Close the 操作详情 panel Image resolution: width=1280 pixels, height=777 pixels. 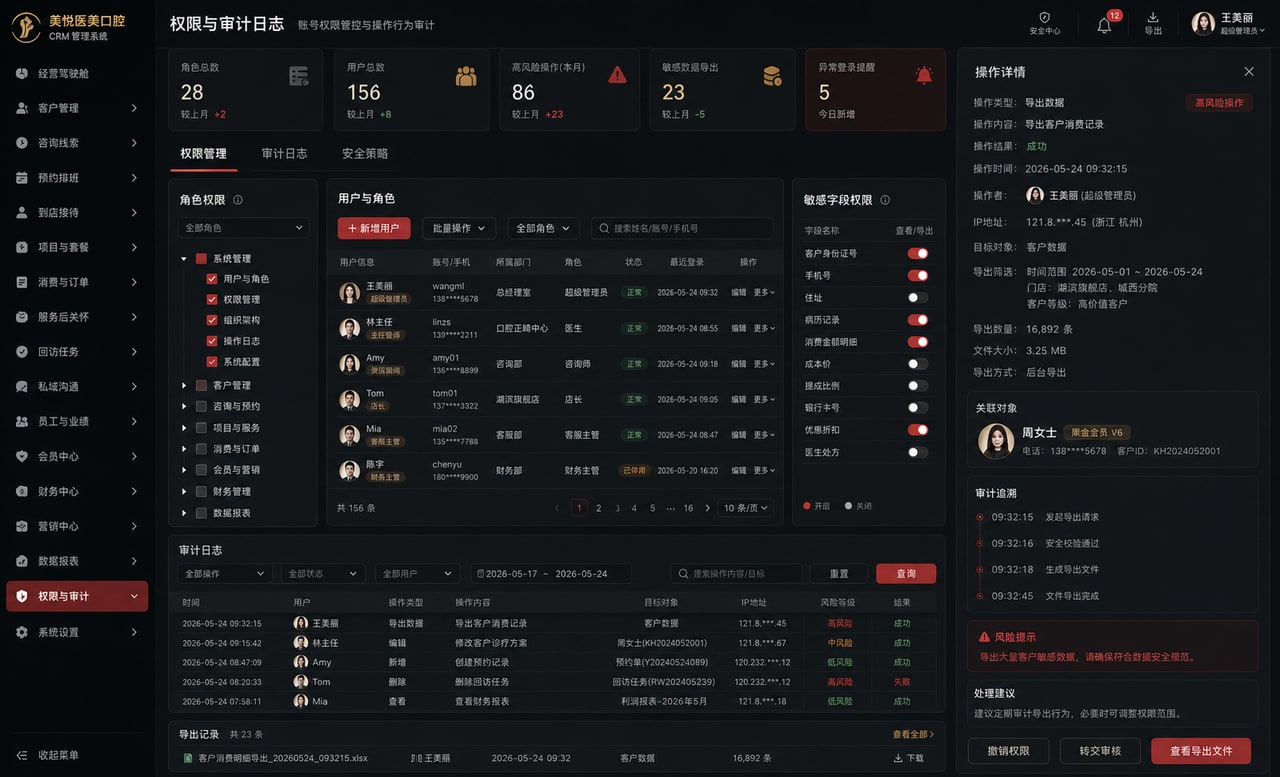(x=1249, y=72)
